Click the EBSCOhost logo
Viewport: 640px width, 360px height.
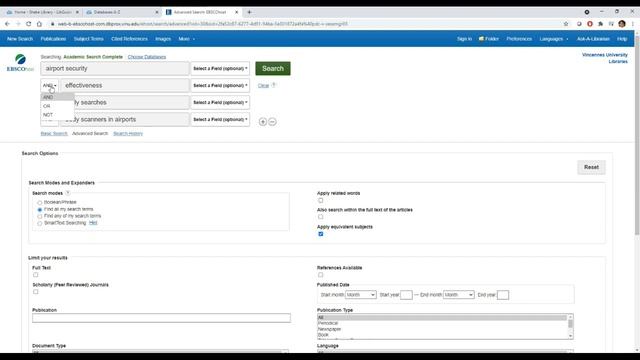pyautogui.click(x=20, y=63)
